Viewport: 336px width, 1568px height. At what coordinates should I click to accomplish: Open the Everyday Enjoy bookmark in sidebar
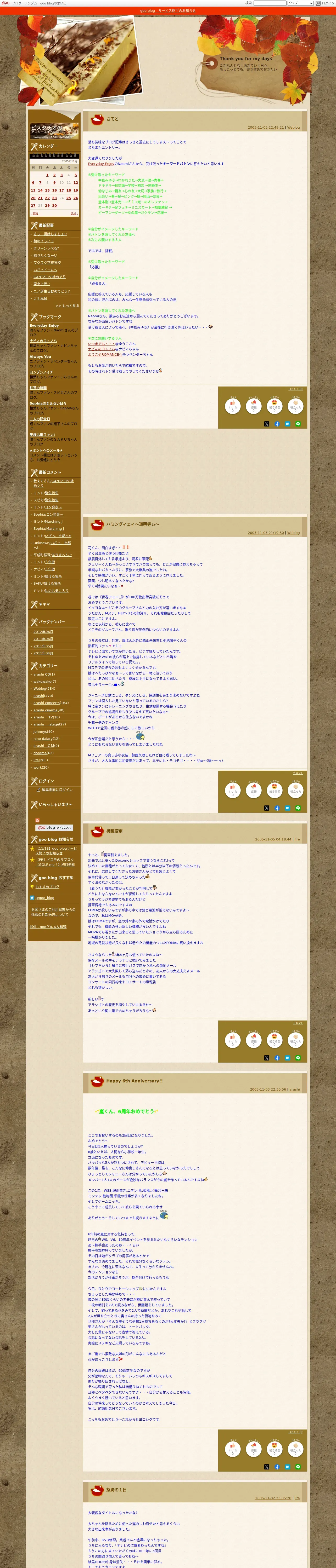tap(44, 326)
